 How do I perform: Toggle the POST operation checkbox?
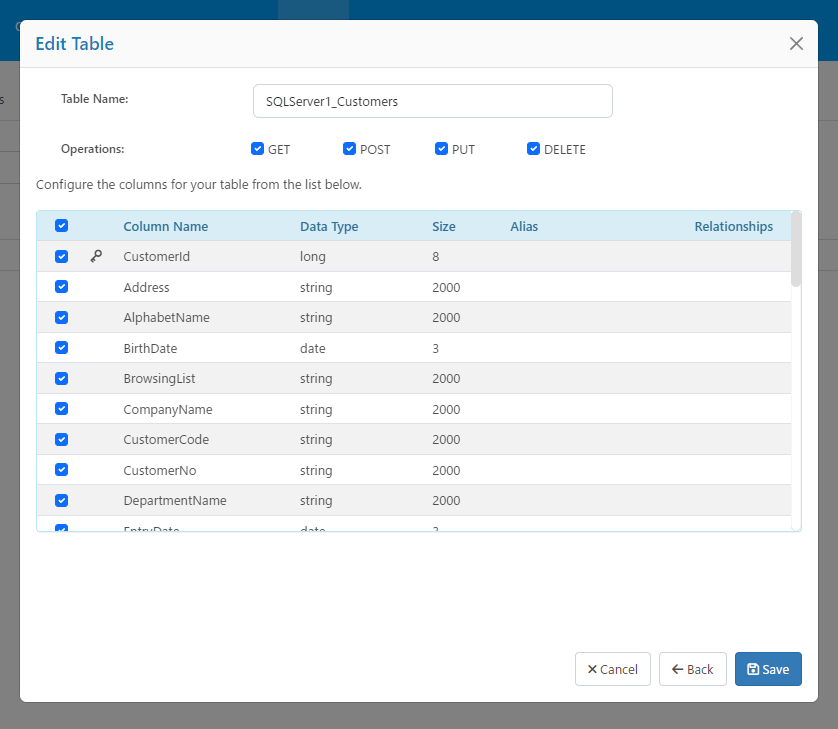point(349,149)
